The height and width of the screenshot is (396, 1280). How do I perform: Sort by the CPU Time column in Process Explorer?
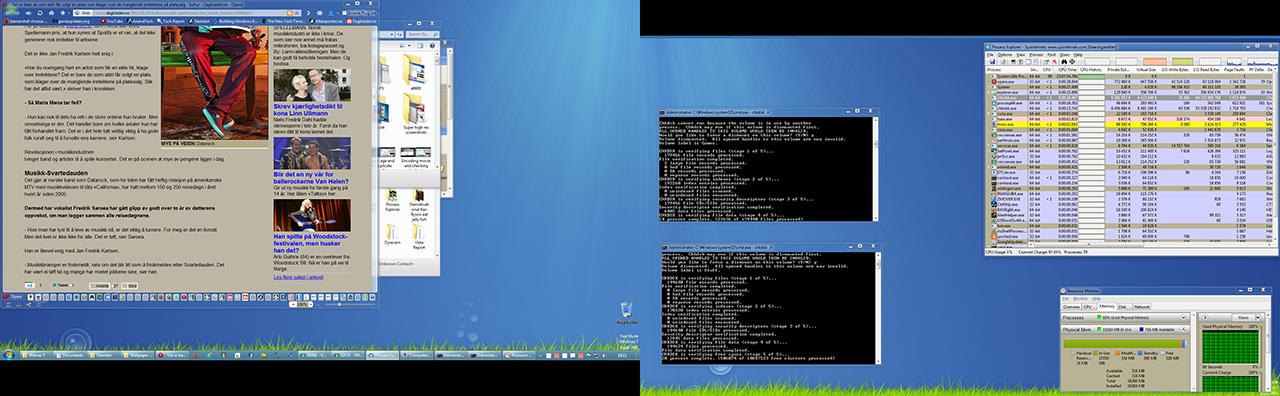point(1067,70)
